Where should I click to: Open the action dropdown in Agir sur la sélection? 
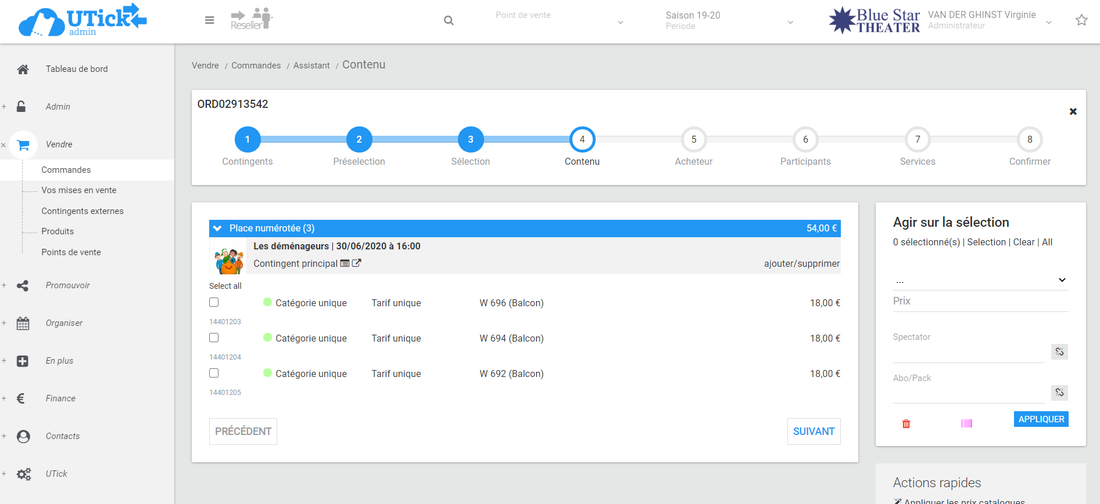[x=980, y=280]
